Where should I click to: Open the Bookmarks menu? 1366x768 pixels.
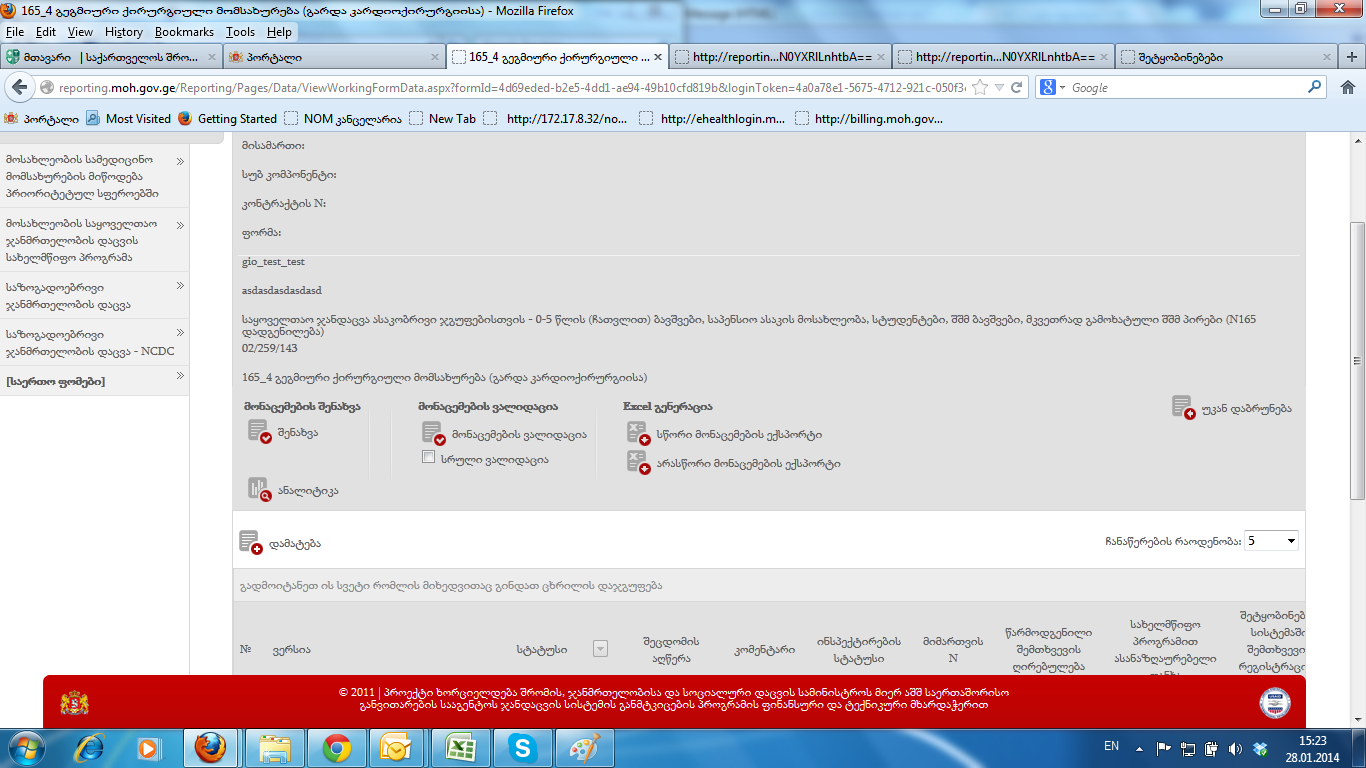(x=184, y=32)
